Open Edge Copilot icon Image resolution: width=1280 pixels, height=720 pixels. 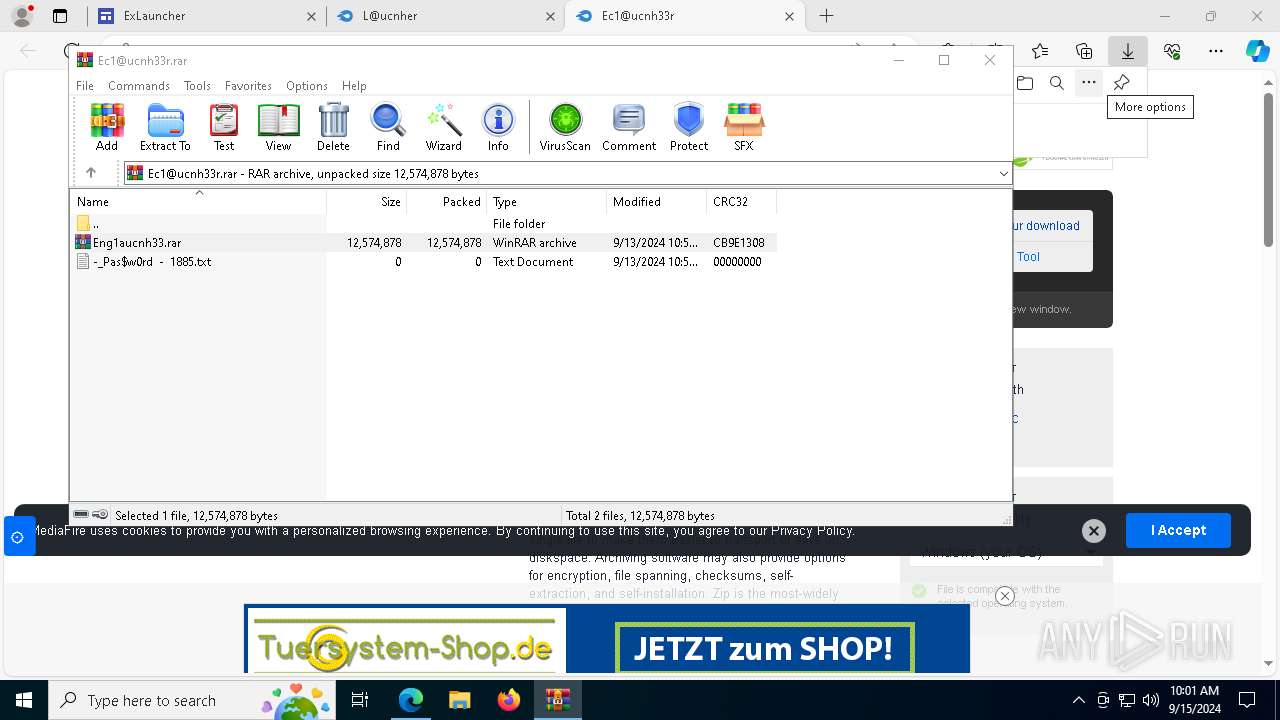1257,51
